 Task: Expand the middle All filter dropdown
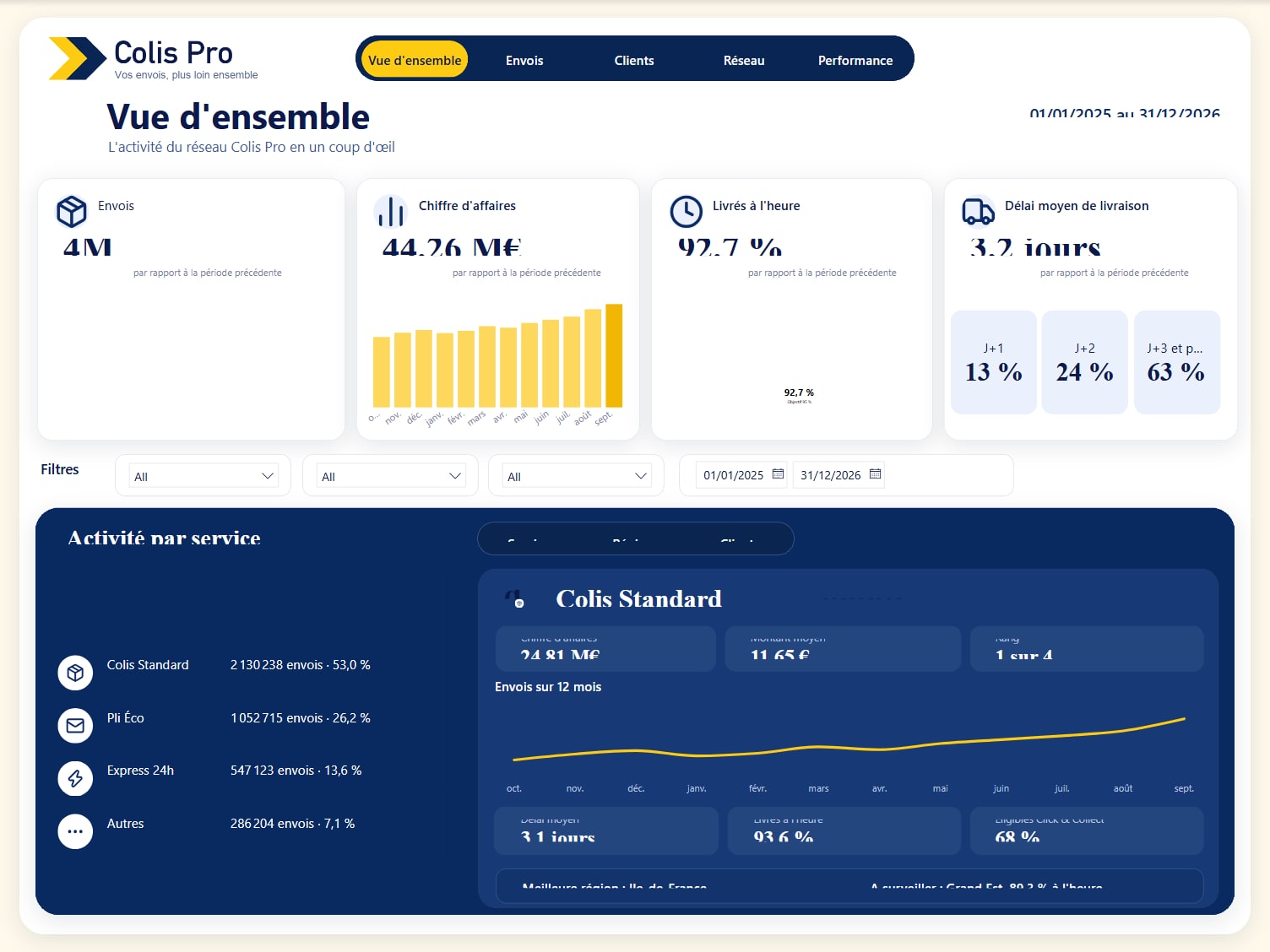click(x=391, y=476)
